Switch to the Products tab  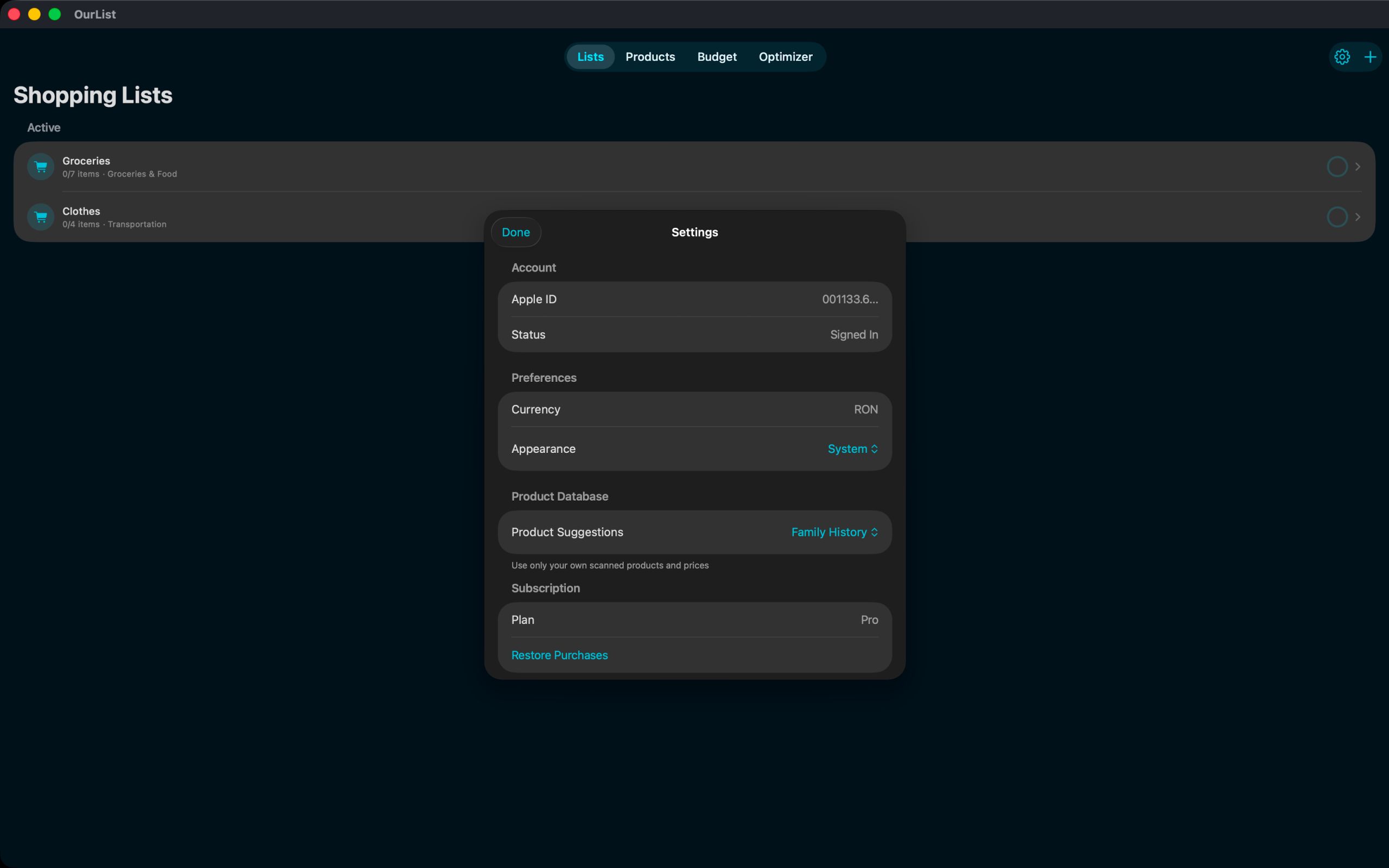pyautogui.click(x=651, y=57)
